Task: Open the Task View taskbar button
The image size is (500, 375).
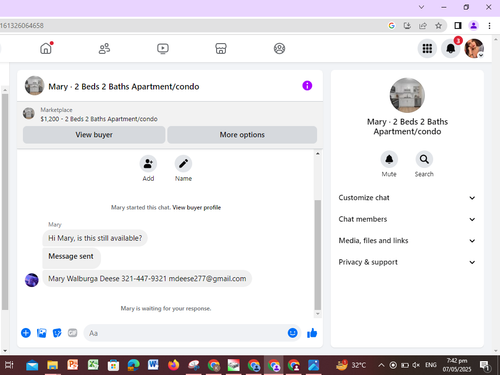Action: [x=9, y=365]
